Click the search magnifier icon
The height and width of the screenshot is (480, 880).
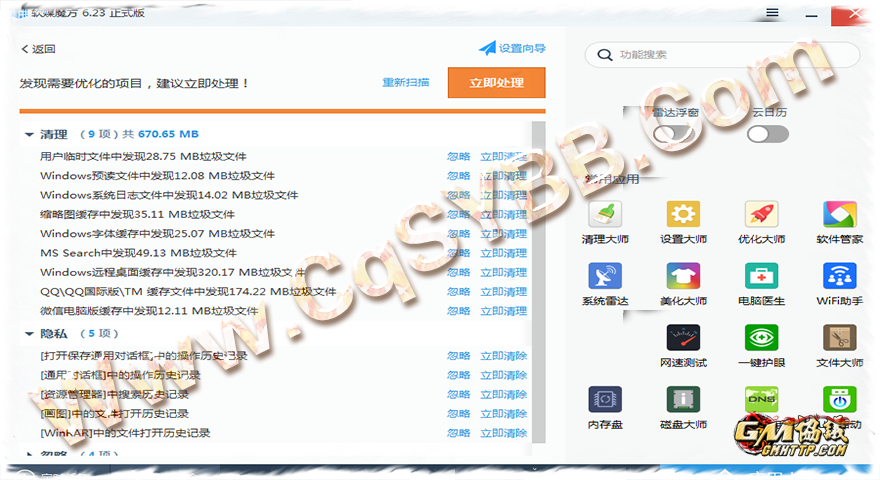[x=604, y=55]
